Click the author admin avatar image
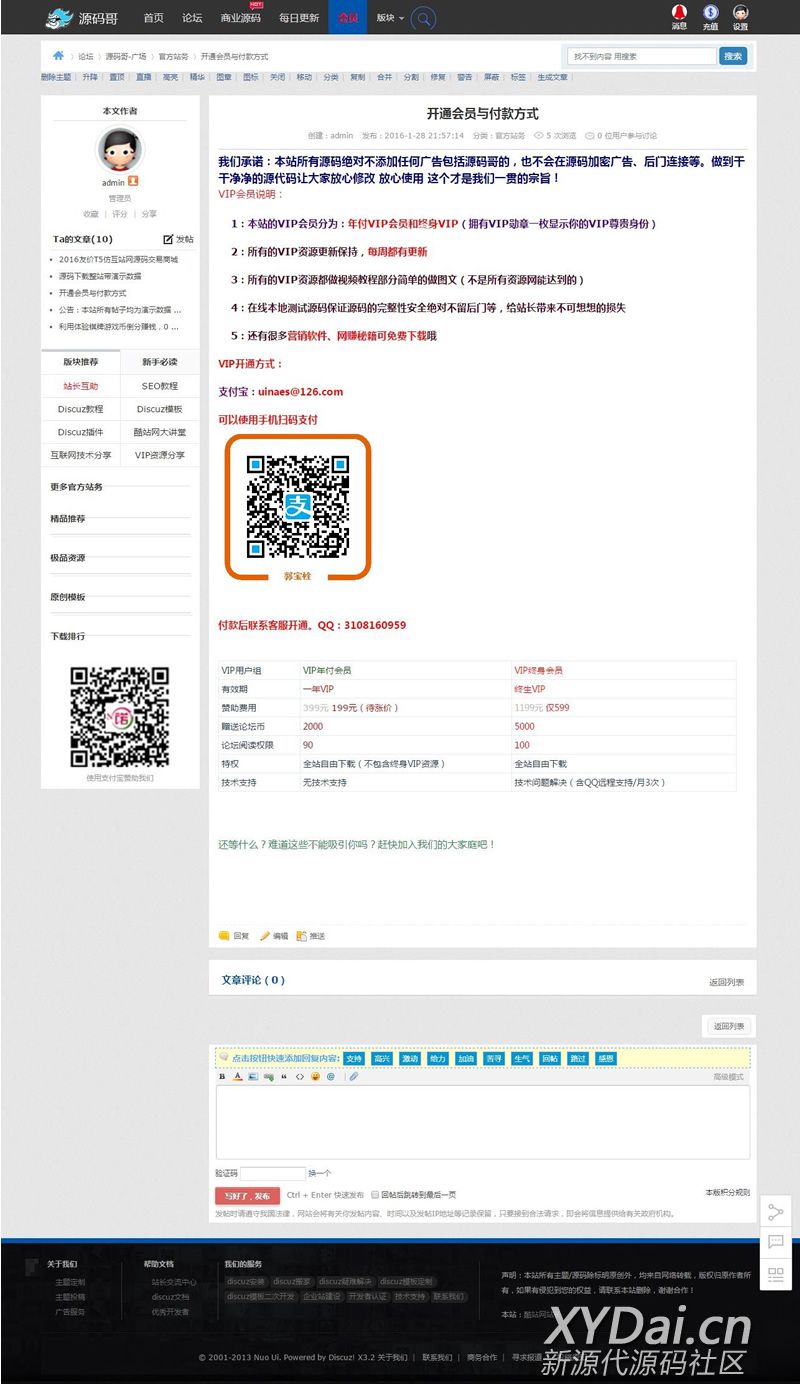Screen dimensions: 800x1384 click(119, 150)
